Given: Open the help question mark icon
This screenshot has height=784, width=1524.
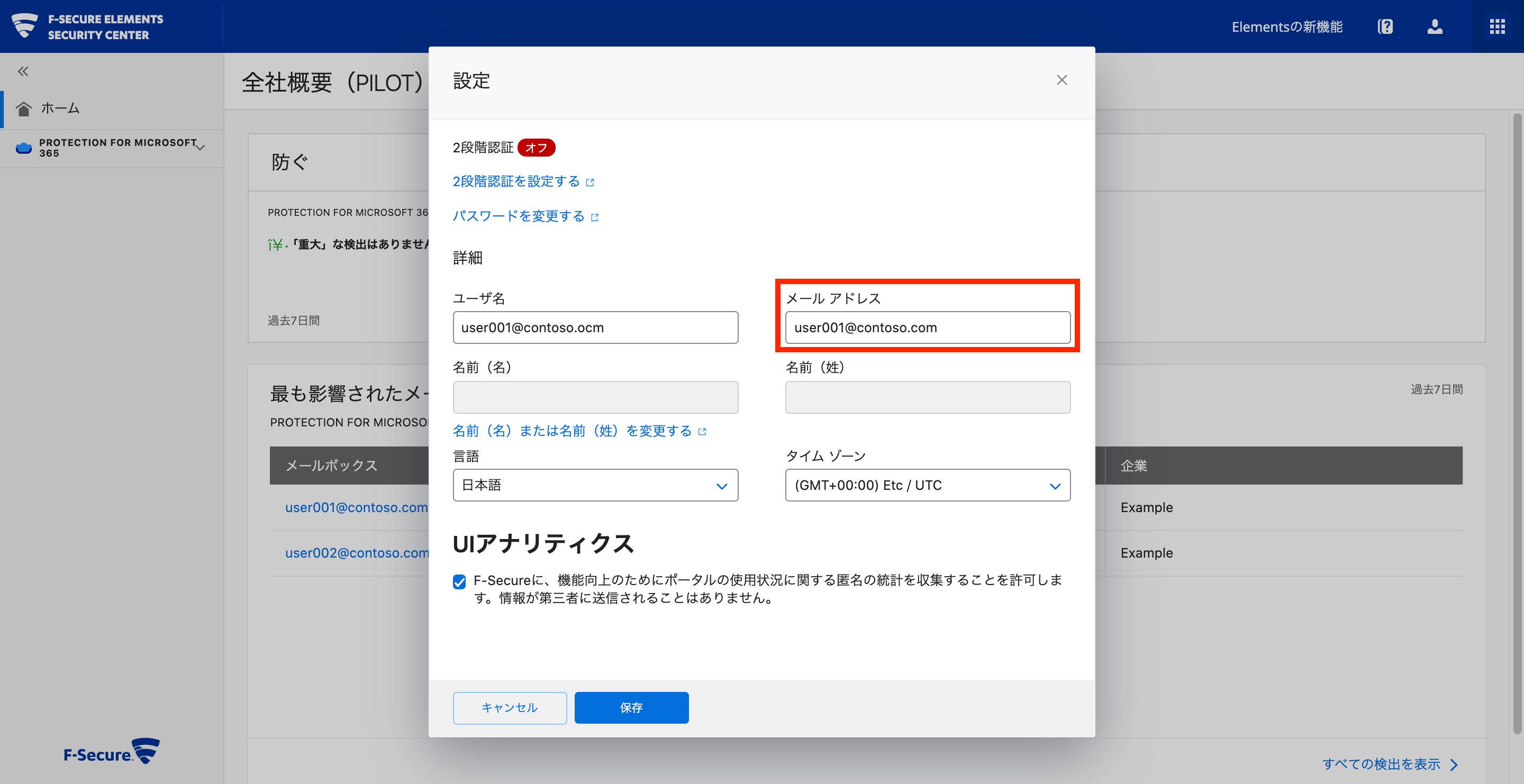Looking at the screenshot, I should [x=1385, y=26].
